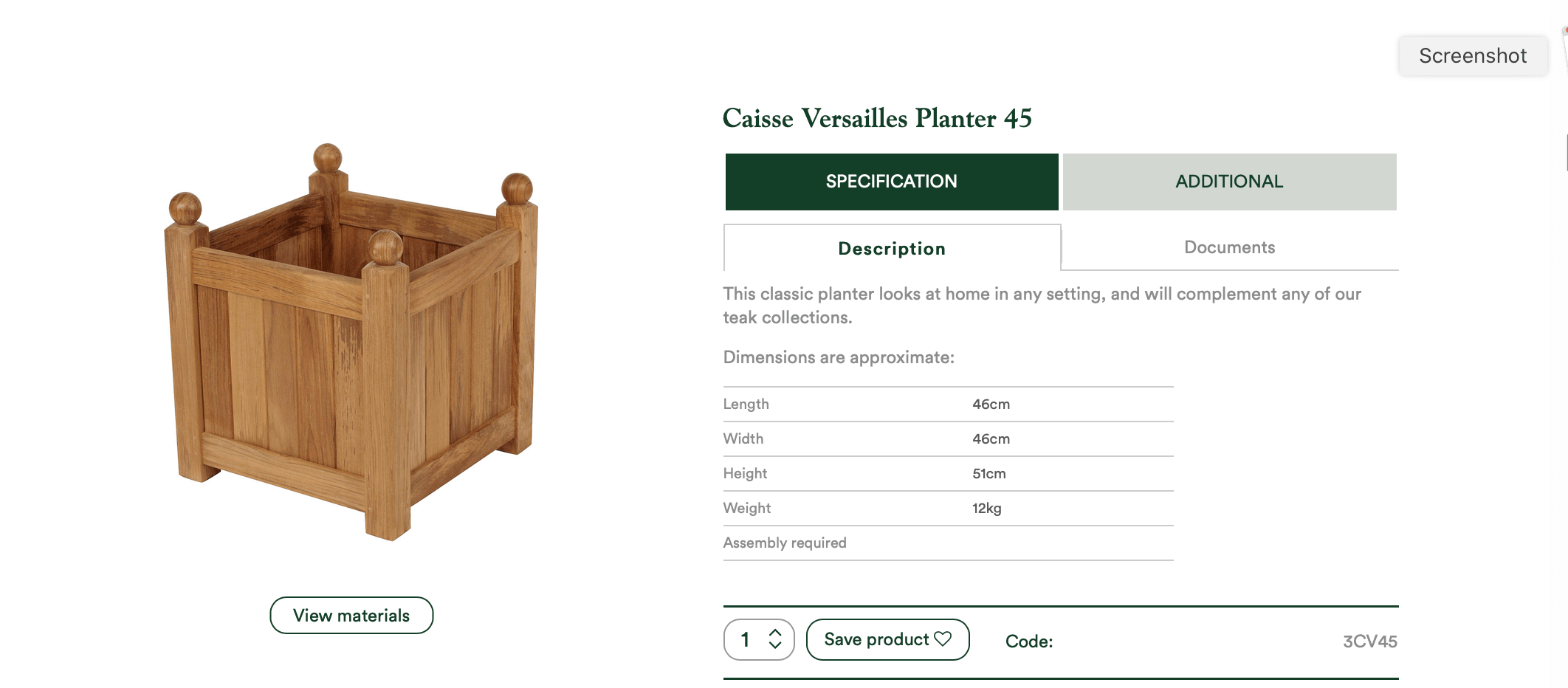Decrease quantity with the down arrow

tap(775, 645)
